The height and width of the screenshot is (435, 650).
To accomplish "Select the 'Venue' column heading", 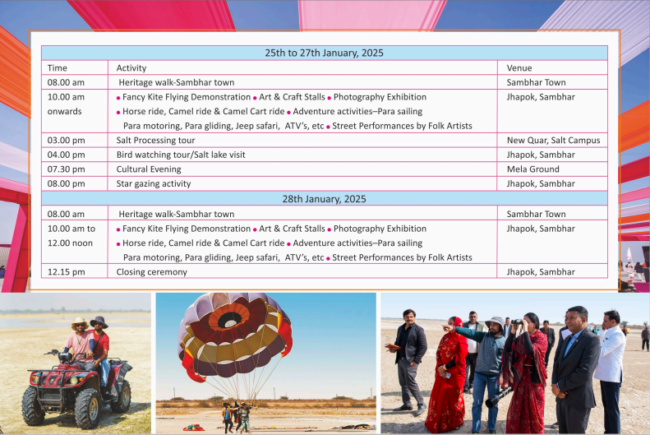I will (519, 68).
